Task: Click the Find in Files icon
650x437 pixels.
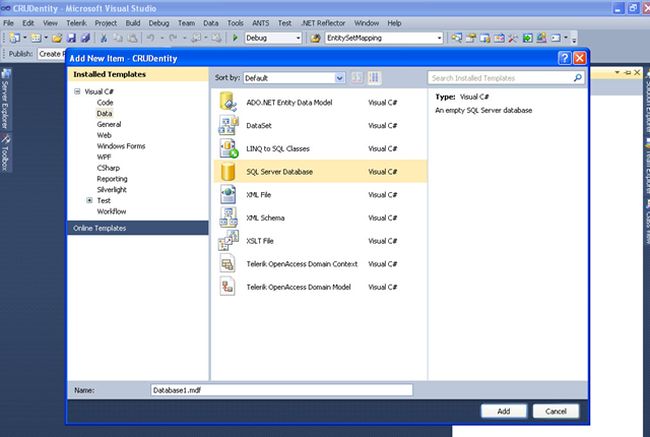Action: (315, 38)
